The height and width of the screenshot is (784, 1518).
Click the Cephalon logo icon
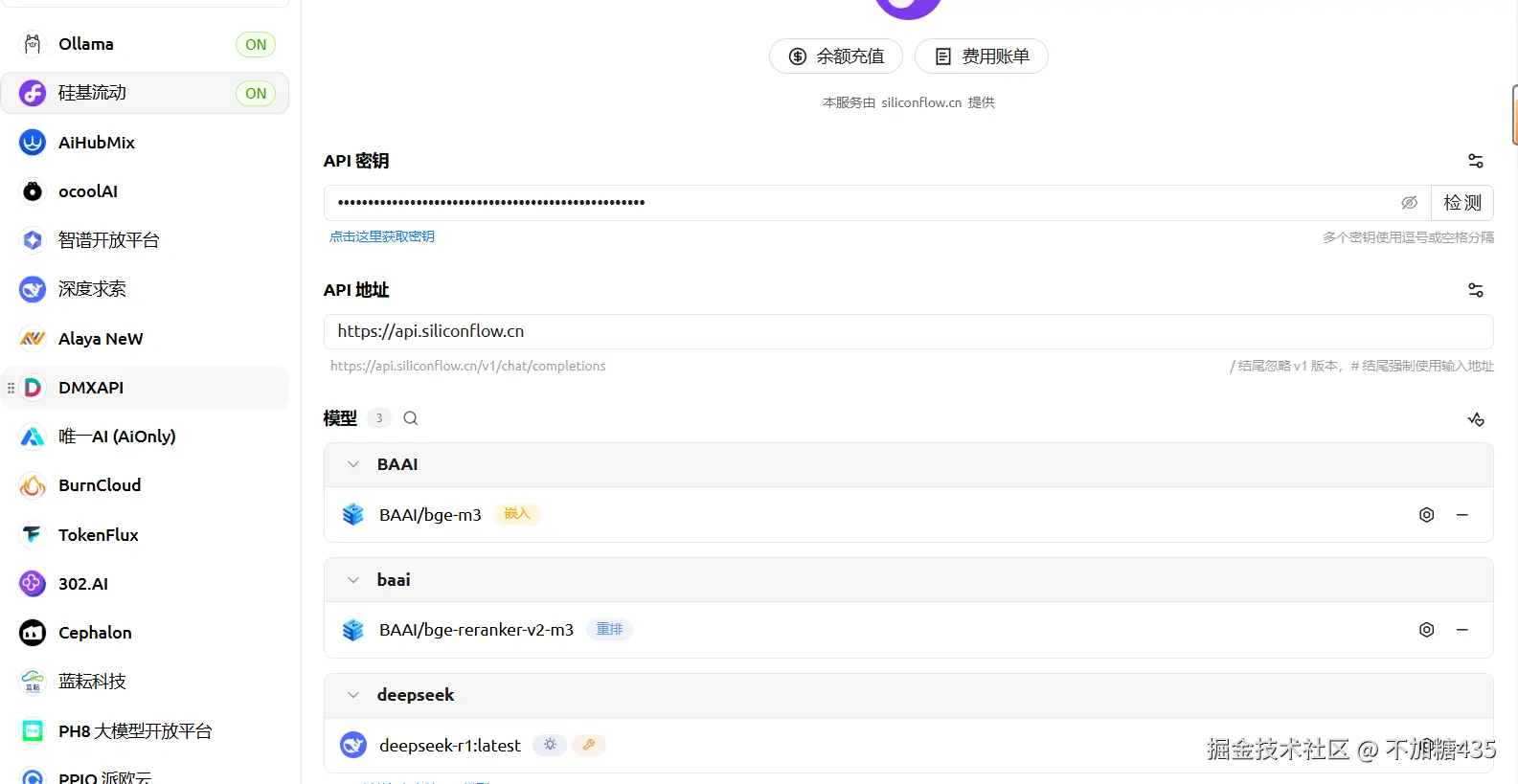point(33,633)
